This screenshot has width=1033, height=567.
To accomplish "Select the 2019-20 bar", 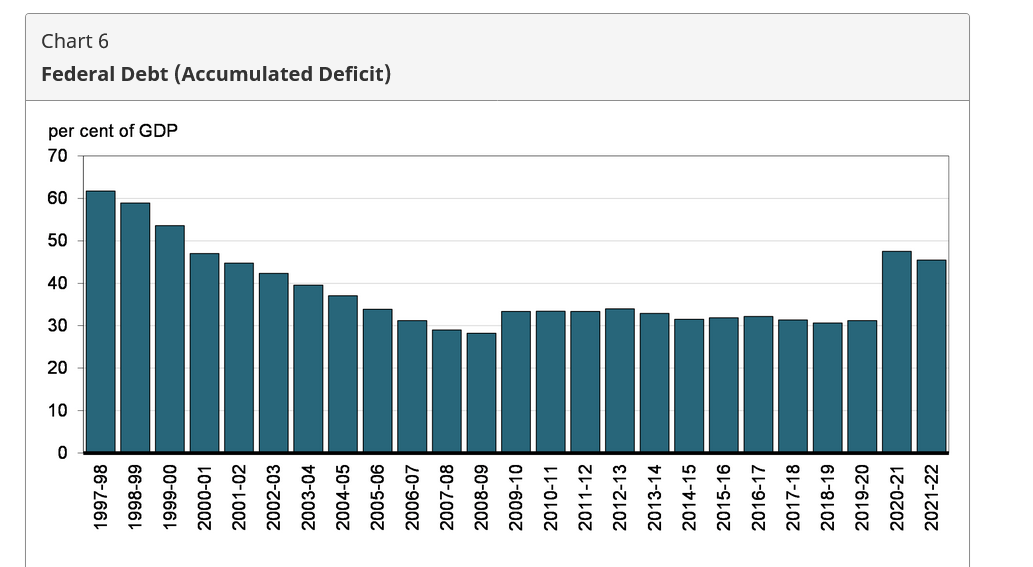I will pos(862,387).
